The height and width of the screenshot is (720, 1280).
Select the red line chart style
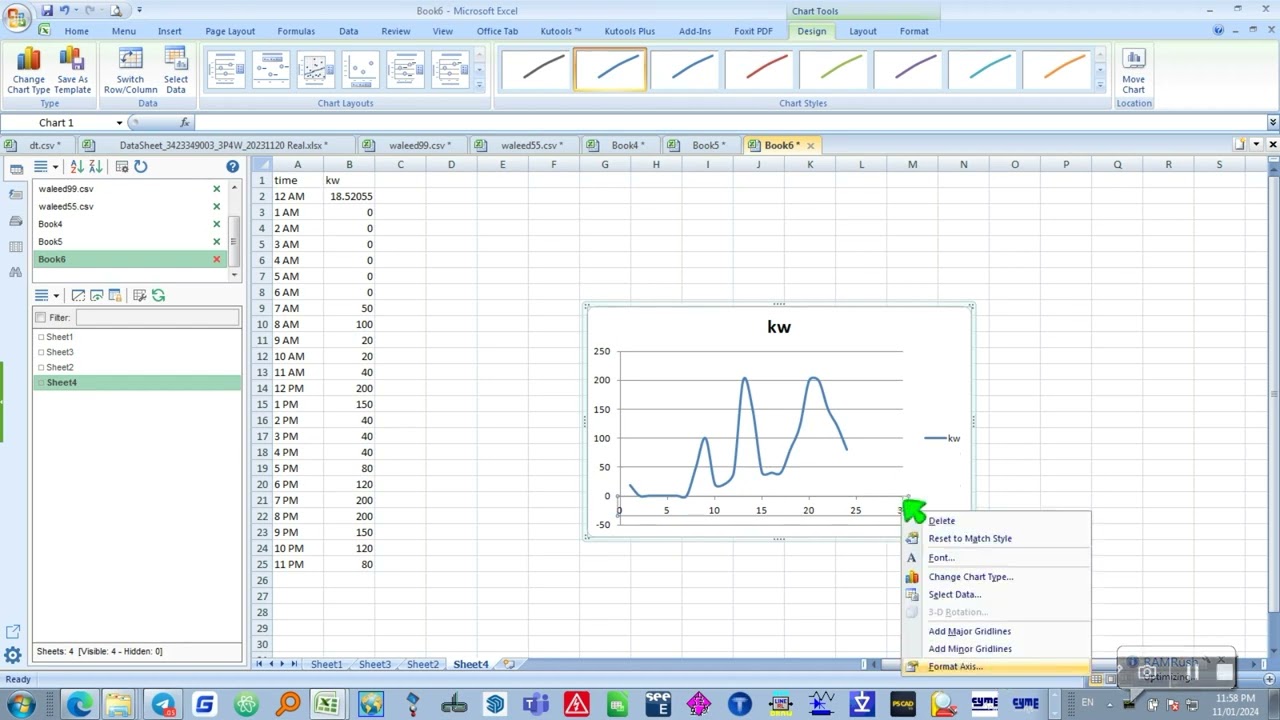coord(760,69)
